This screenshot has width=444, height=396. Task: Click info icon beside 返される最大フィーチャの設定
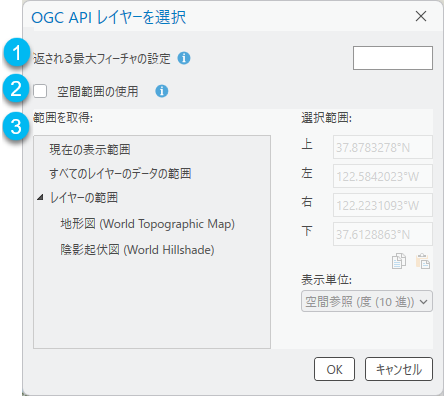click(184, 58)
